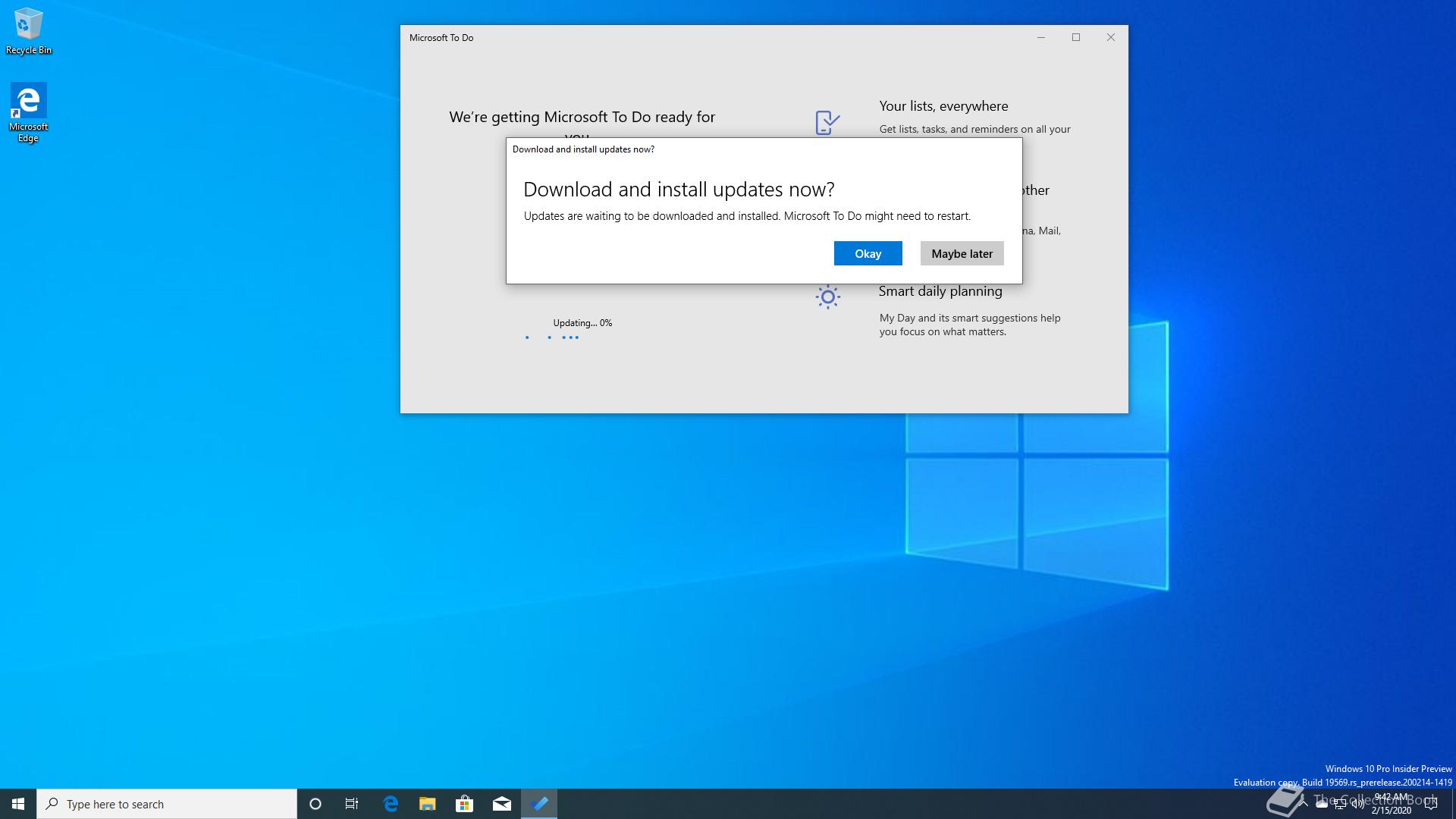
Task: Close the Microsoft To Do window
Action: [1111, 37]
